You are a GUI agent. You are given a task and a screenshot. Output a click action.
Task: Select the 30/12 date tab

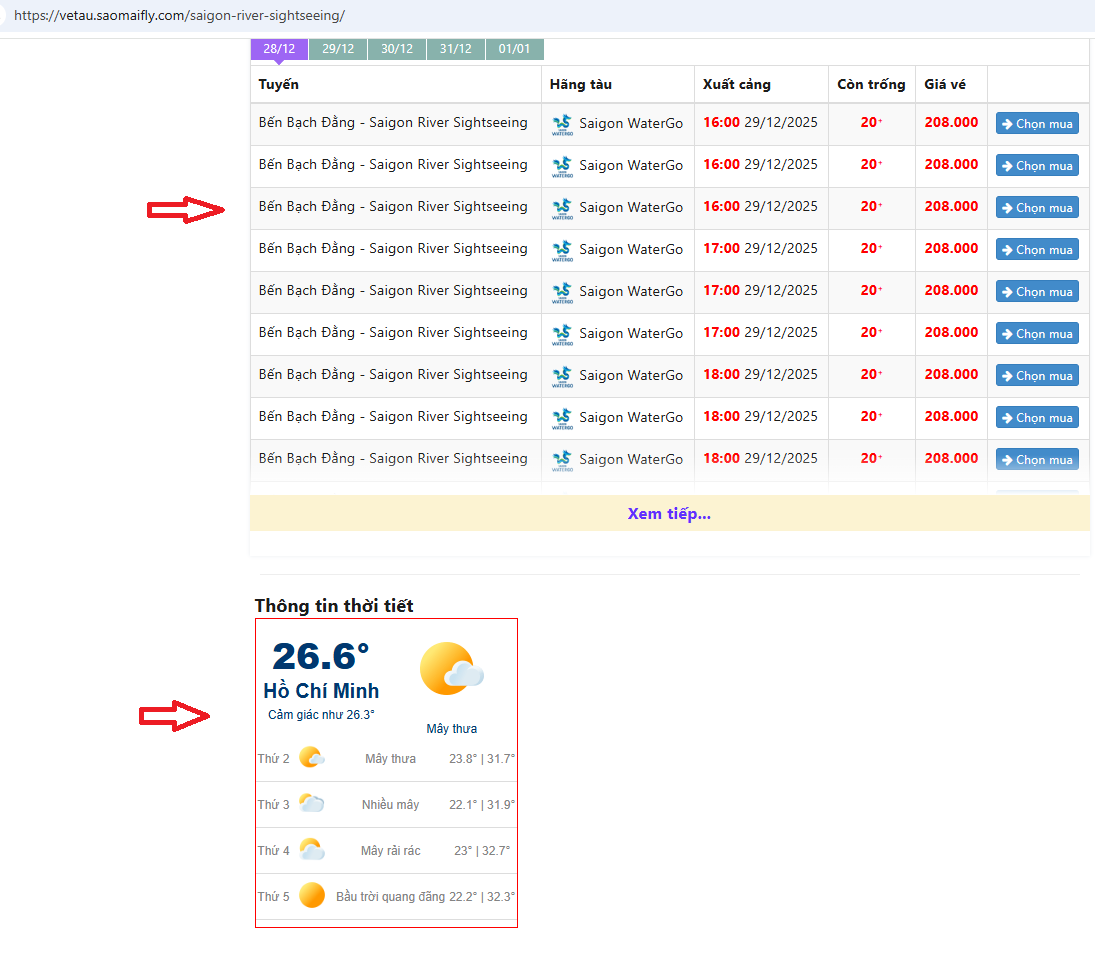(397, 49)
